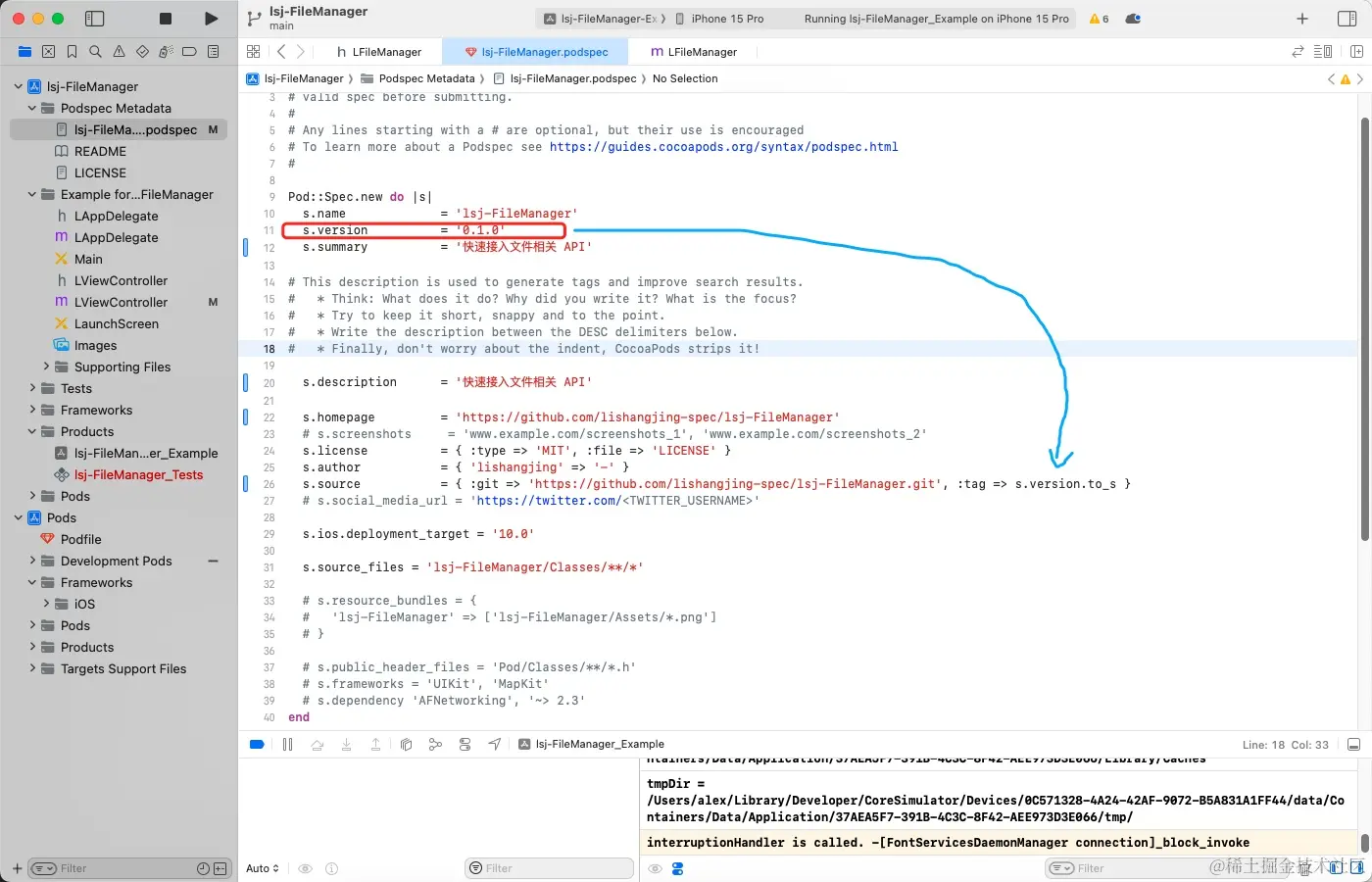Open the Test navigator diamond icon

142,52
